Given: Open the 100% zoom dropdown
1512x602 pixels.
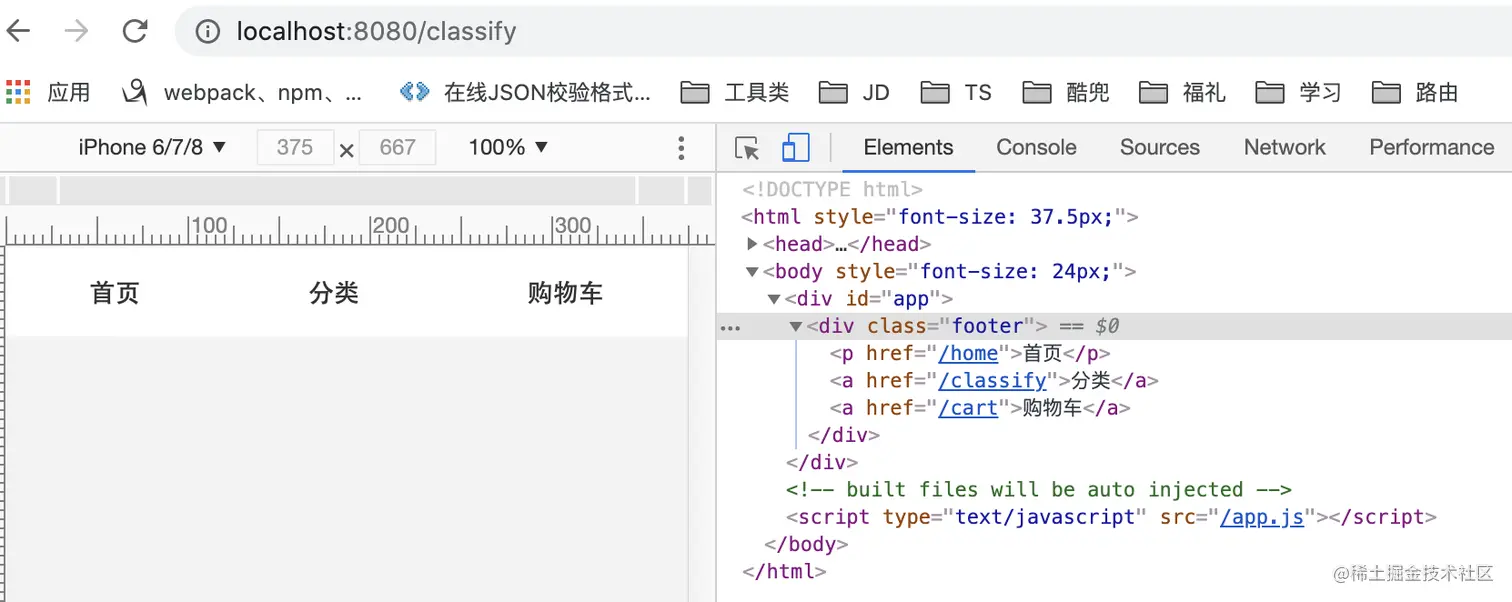Looking at the screenshot, I should pyautogui.click(x=508, y=147).
